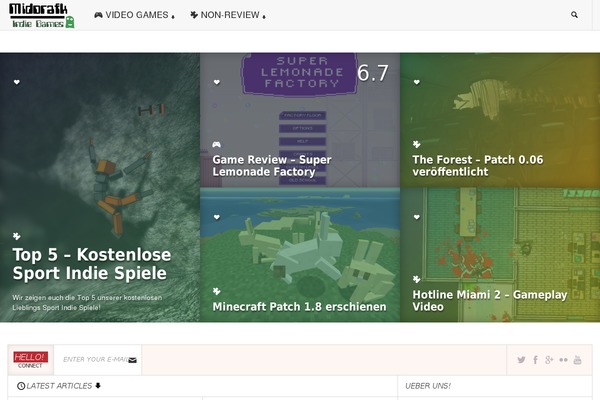Open Hotline Miami 2 – Gameplay Video
Screen dimensions: 600x400
(490, 300)
